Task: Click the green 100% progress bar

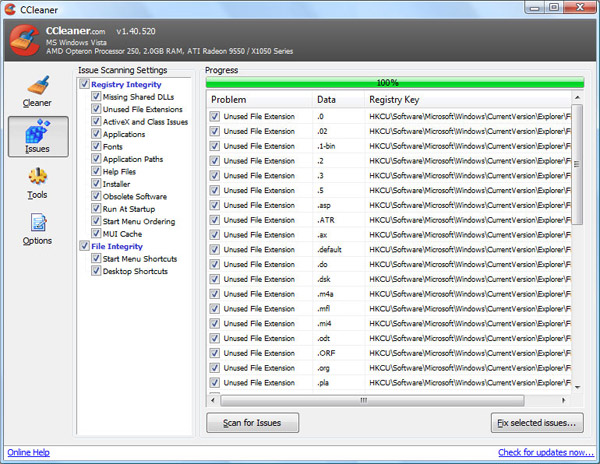Action: pyautogui.click(x=395, y=82)
